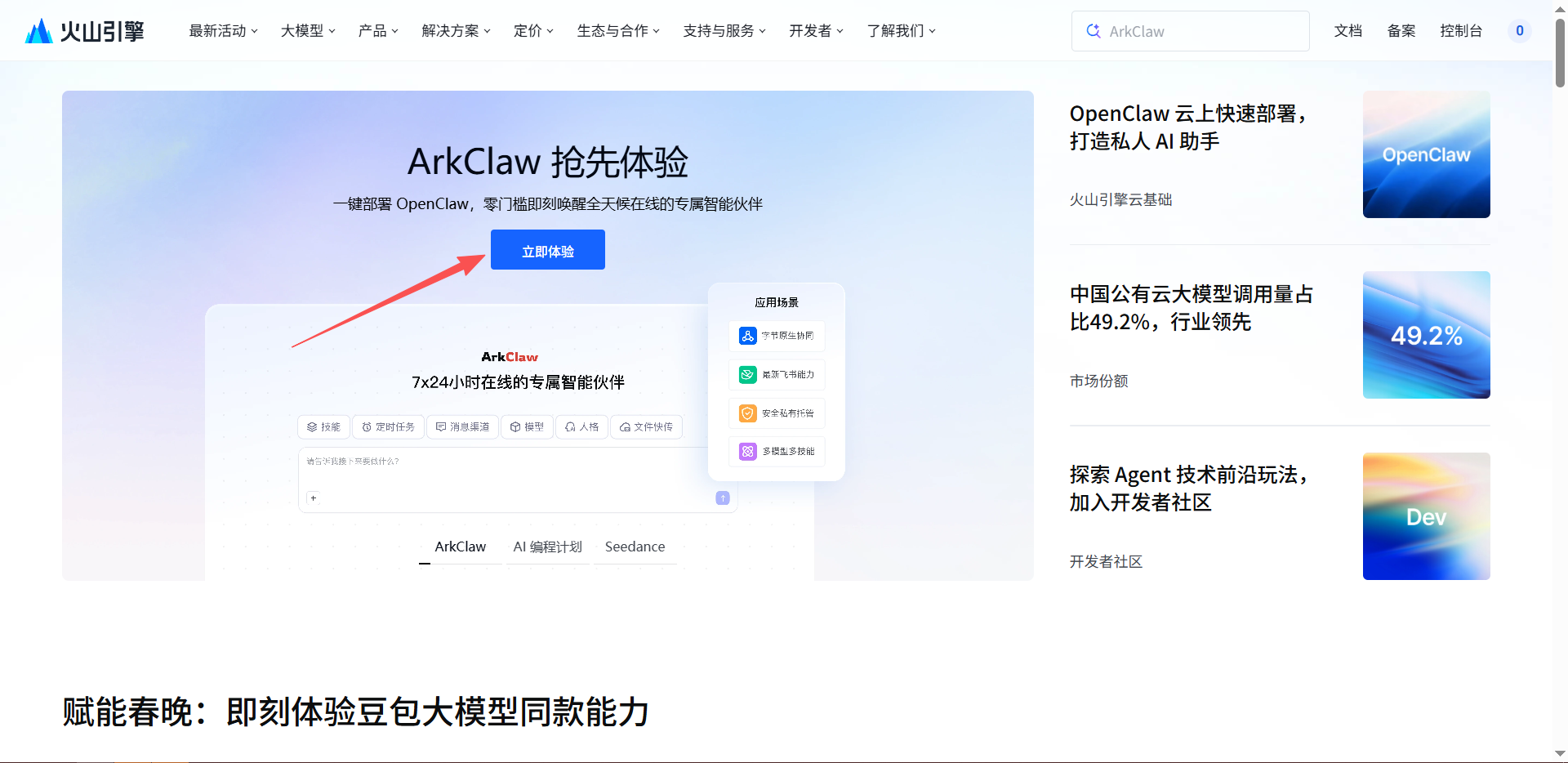Select the 文件快传 file transfer chip
The width and height of the screenshot is (1568, 763).
tap(646, 426)
